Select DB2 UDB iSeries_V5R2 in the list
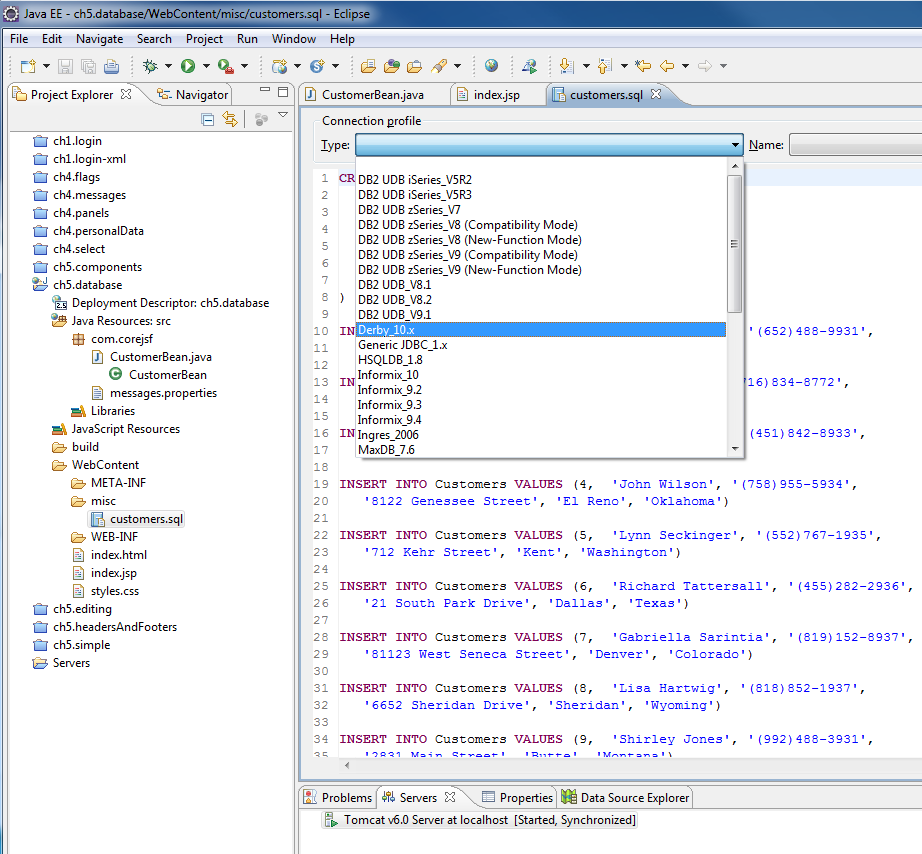 [541, 180]
